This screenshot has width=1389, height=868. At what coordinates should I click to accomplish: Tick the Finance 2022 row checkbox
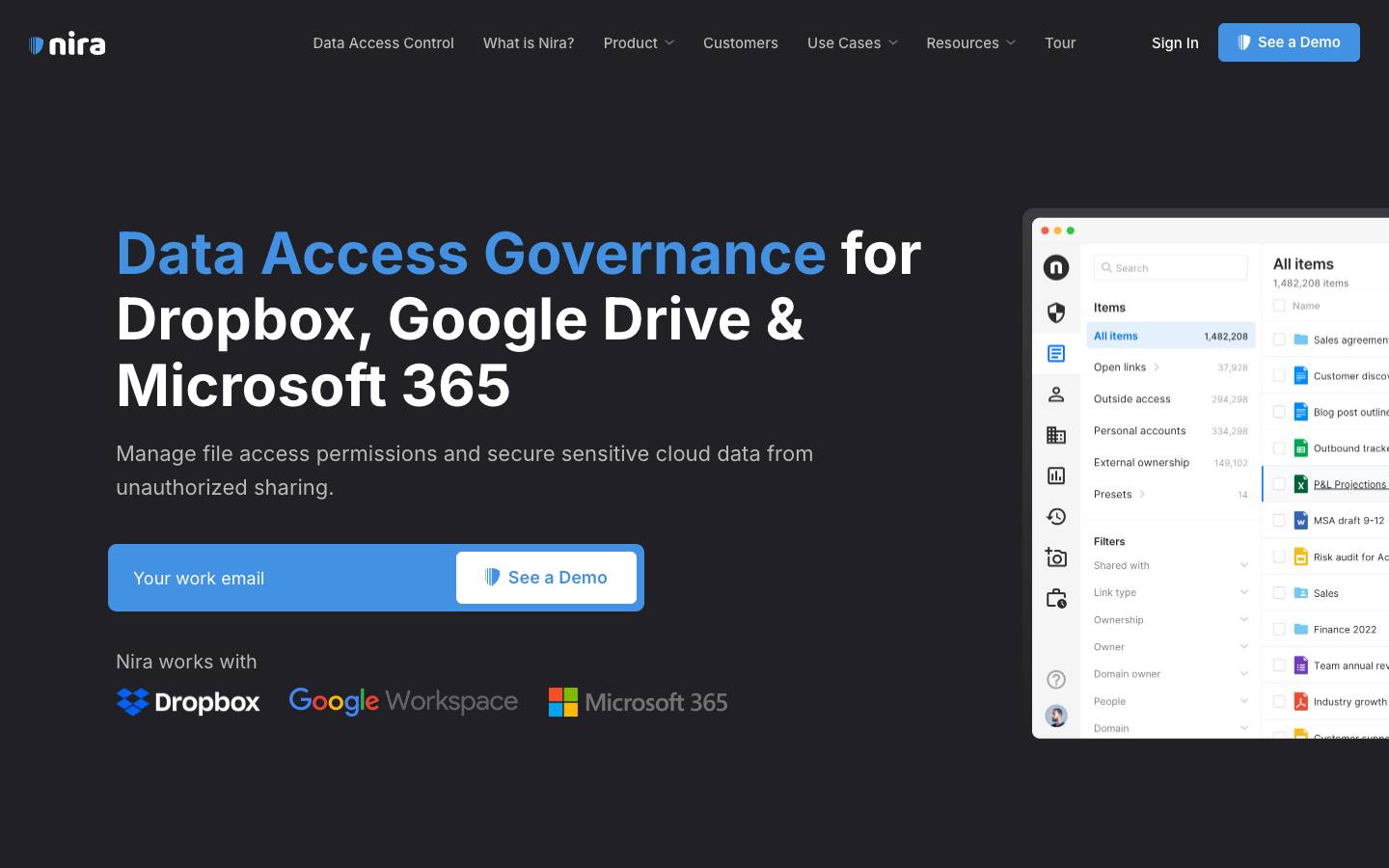1279,629
